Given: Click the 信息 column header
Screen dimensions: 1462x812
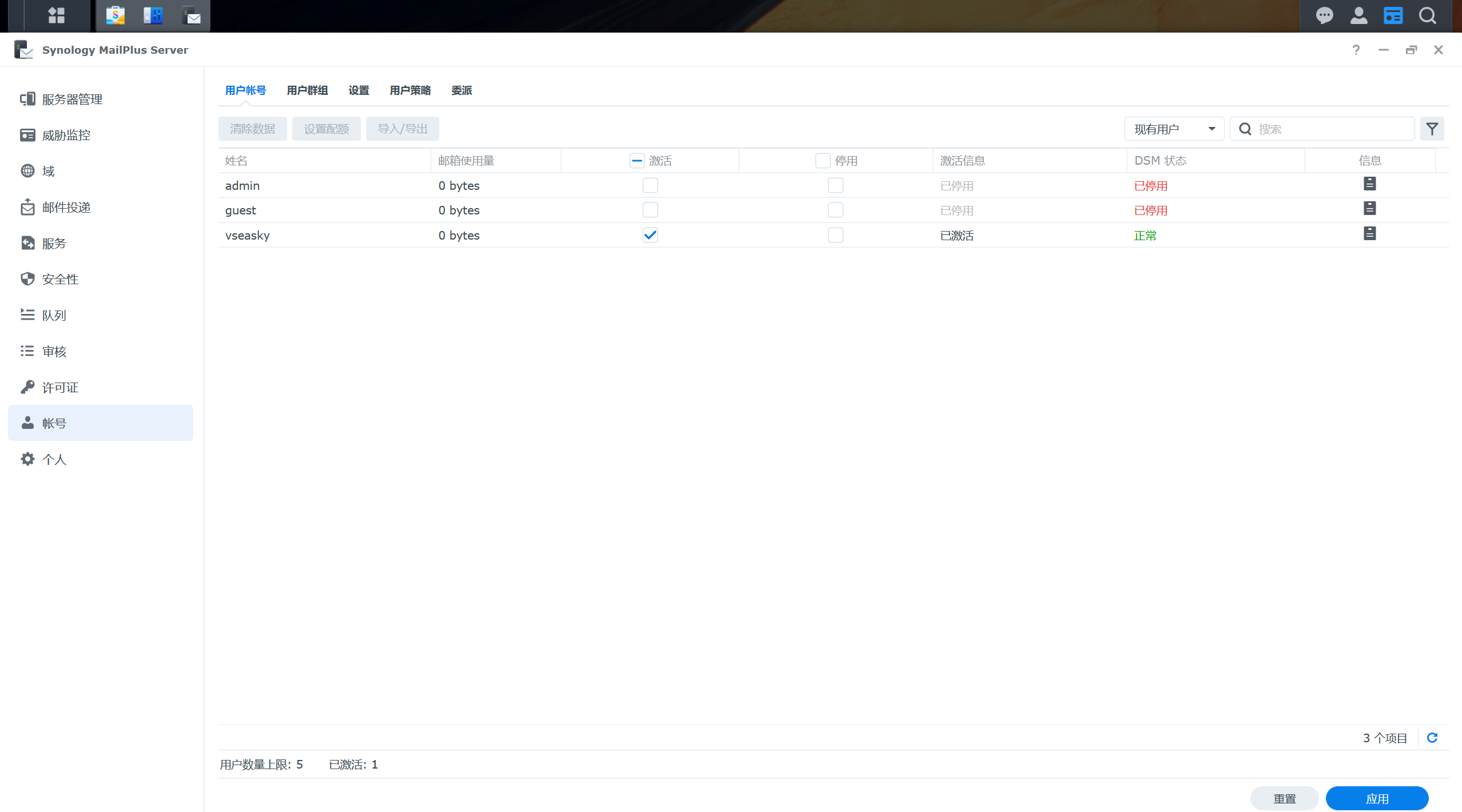Looking at the screenshot, I should pyautogui.click(x=1370, y=161).
